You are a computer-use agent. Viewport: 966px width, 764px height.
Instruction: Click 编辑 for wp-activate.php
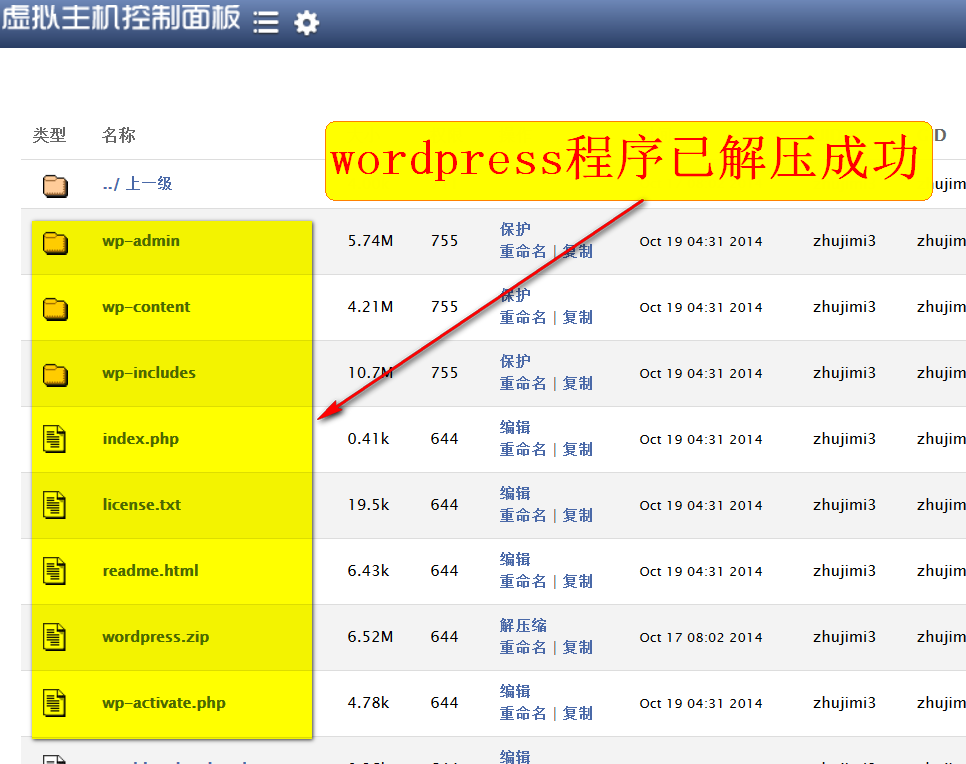pyautogui.click(x=515, y=691)
